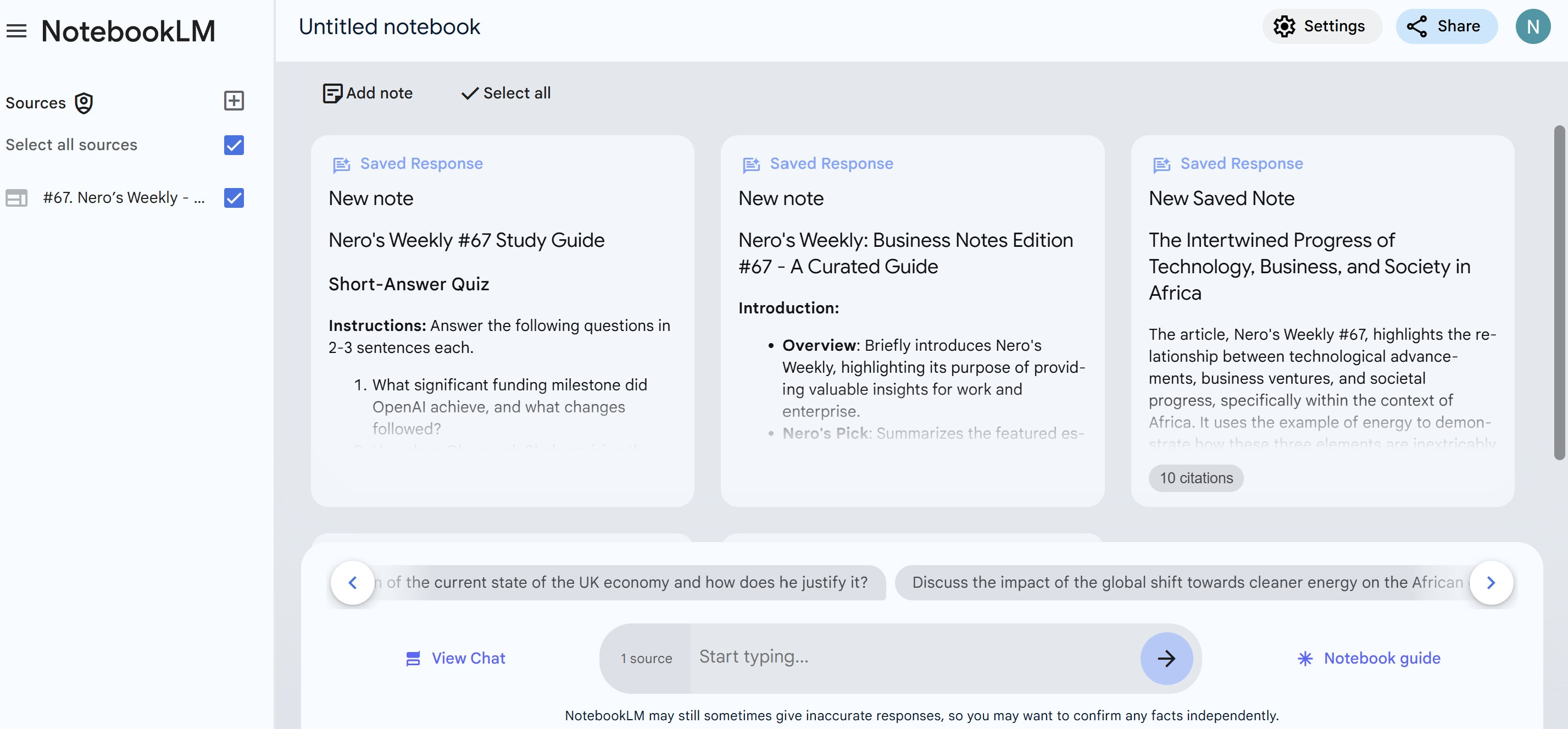This screenshot has width=1568, height=729.
Task: Click the Add note icon
Action: click(332, 93)
